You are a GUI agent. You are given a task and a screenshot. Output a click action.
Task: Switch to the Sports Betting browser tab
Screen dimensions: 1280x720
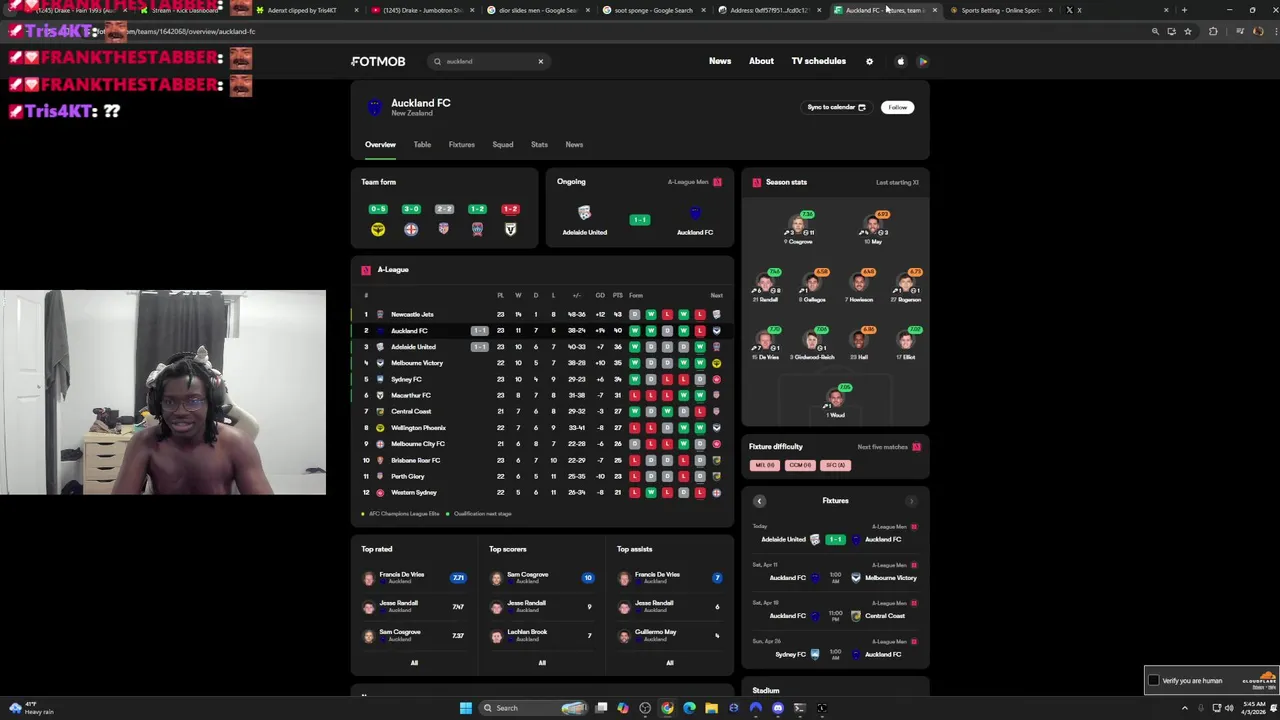point(1000,10)
